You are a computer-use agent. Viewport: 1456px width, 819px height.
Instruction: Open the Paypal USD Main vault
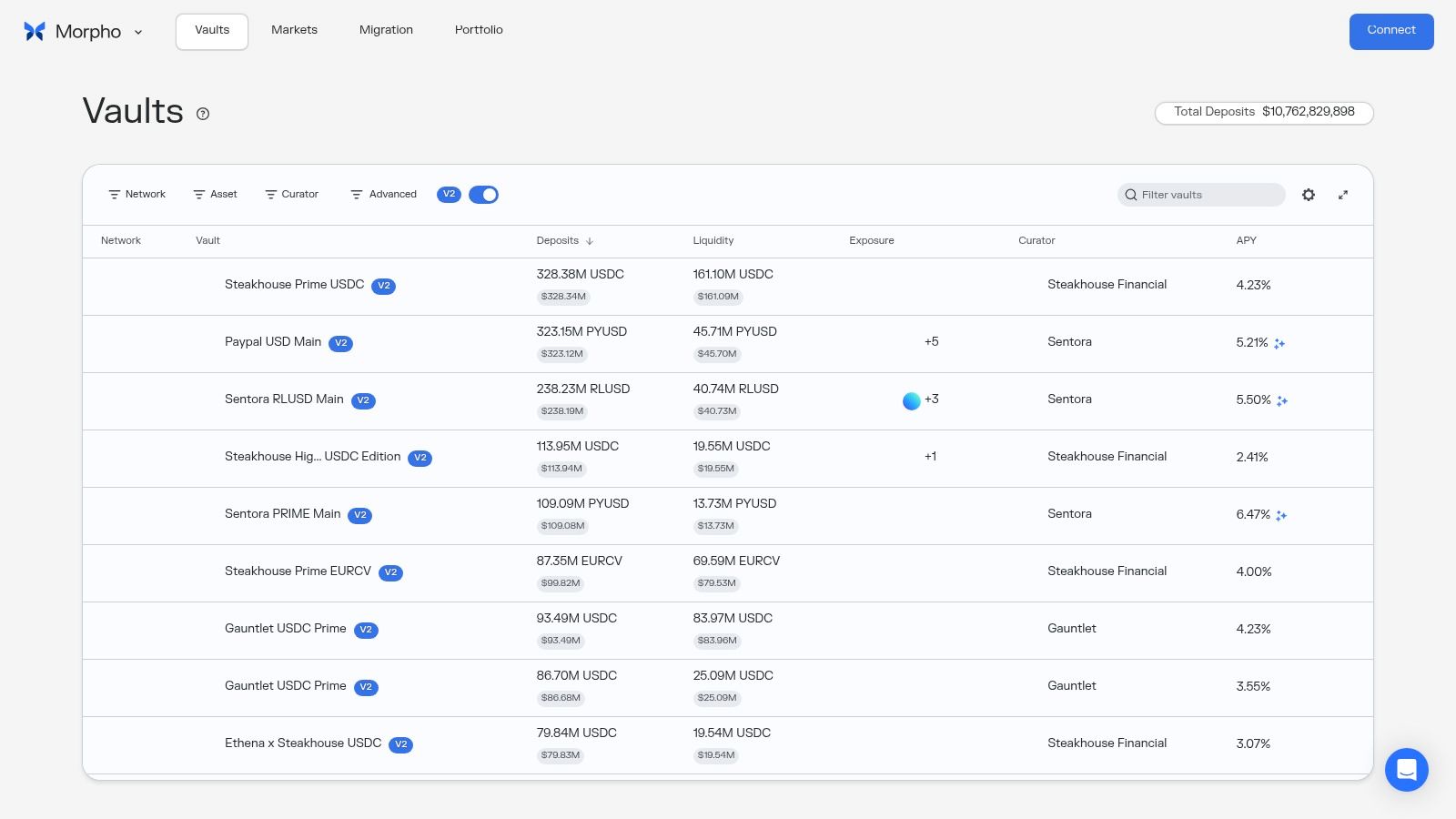[x=273, y=342]
